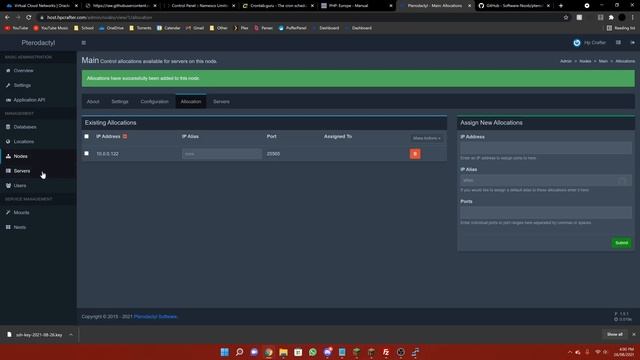Open Locations in the sidebar
Screen dimensions: 640x360
click(x=24, y=142)
